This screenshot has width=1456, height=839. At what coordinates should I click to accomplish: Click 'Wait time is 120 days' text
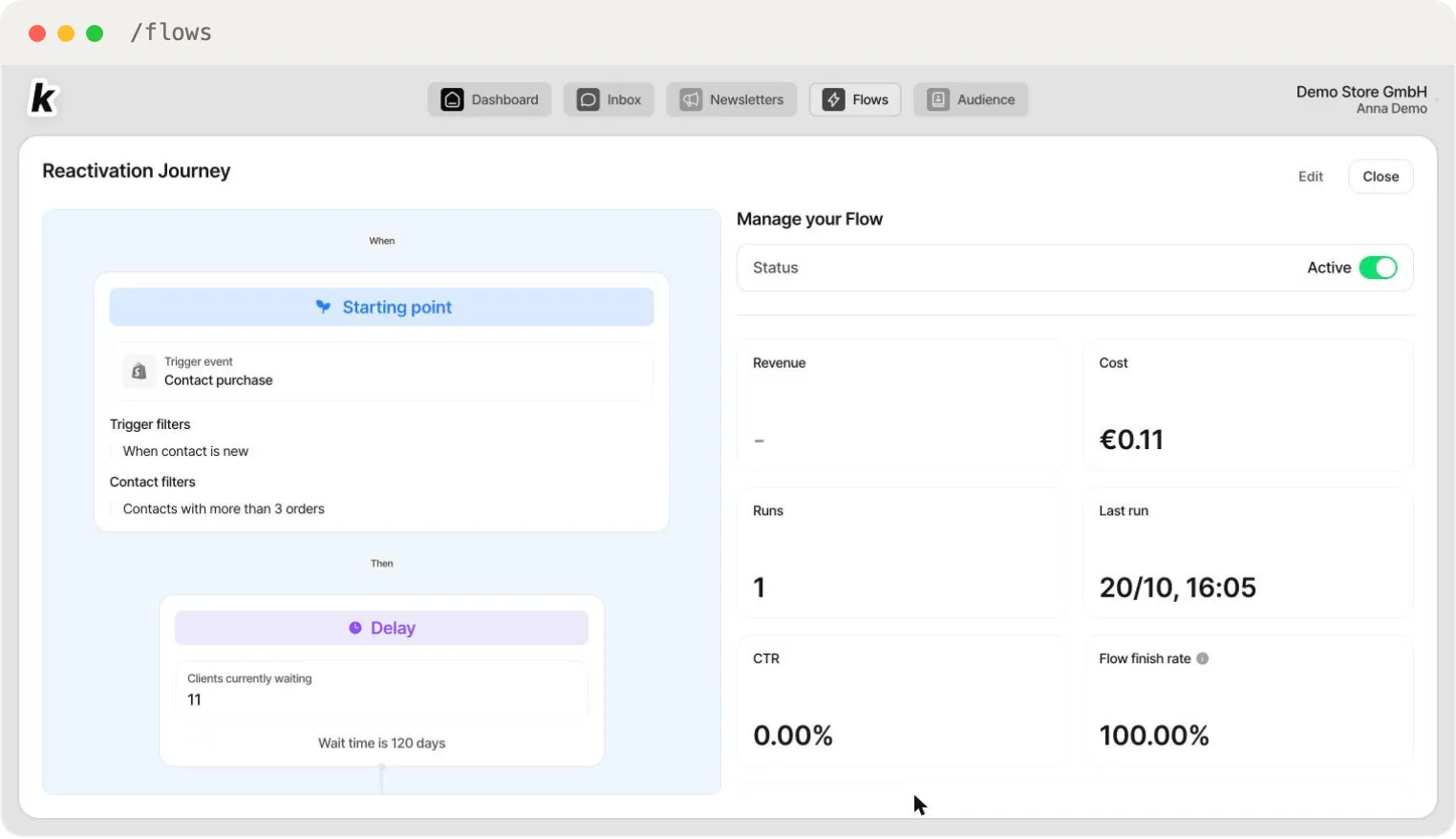[382, 742]
